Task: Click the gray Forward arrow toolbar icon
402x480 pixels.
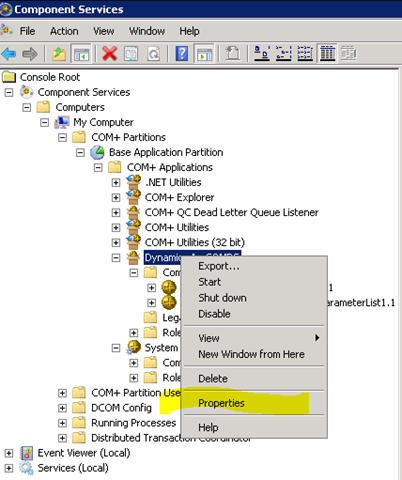Action: [x=29, y=53]
